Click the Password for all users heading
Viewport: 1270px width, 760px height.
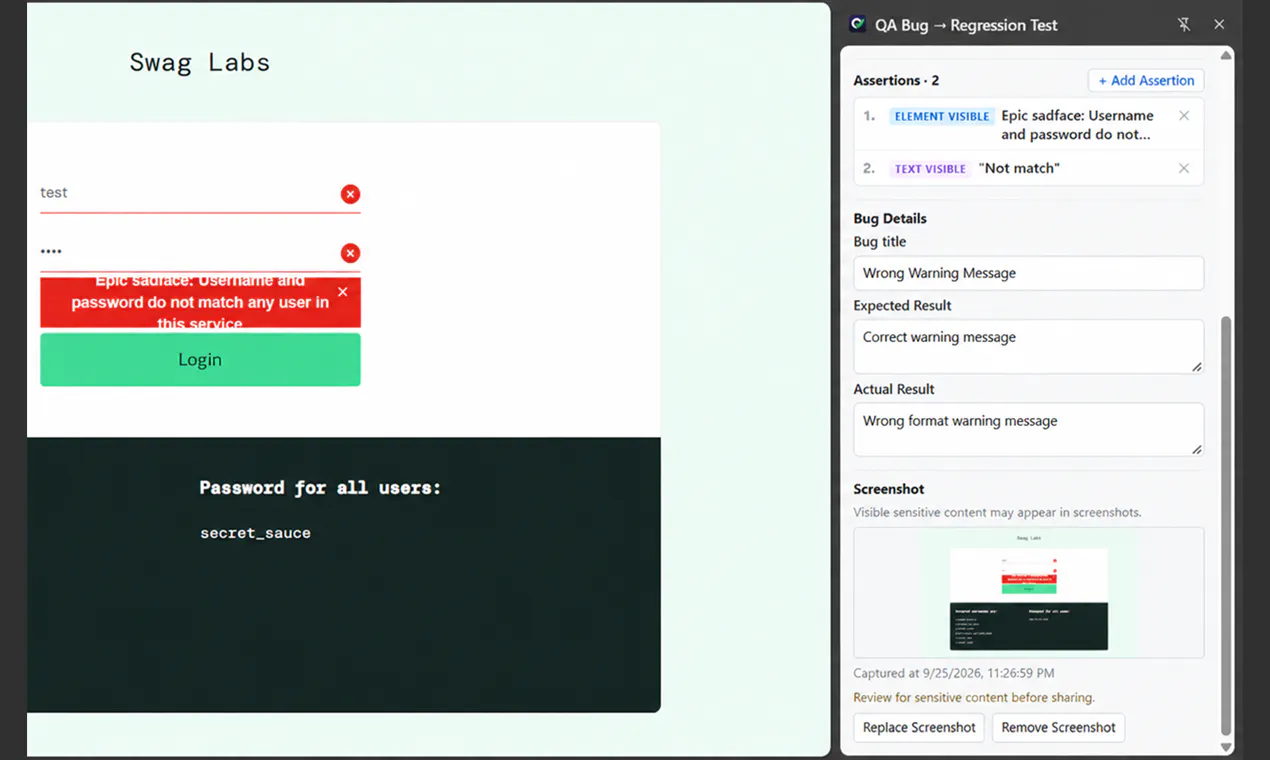(x=320, y=488)
